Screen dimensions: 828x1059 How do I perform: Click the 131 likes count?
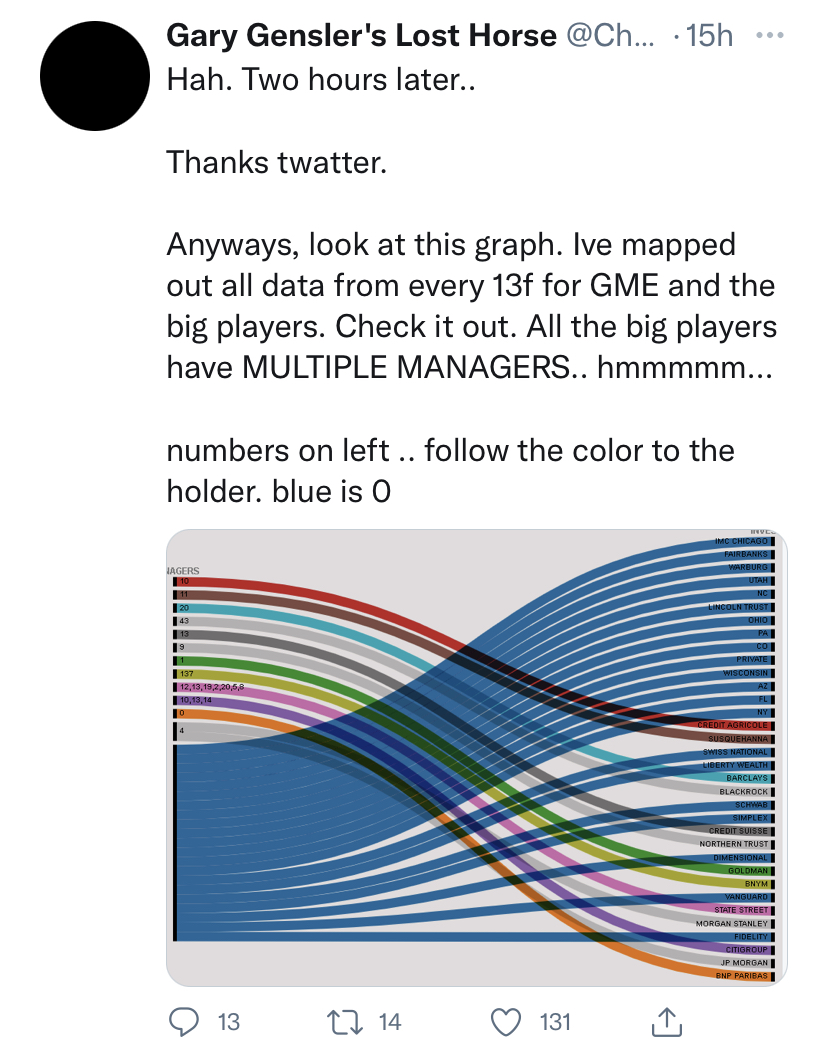coord(555,1022)
